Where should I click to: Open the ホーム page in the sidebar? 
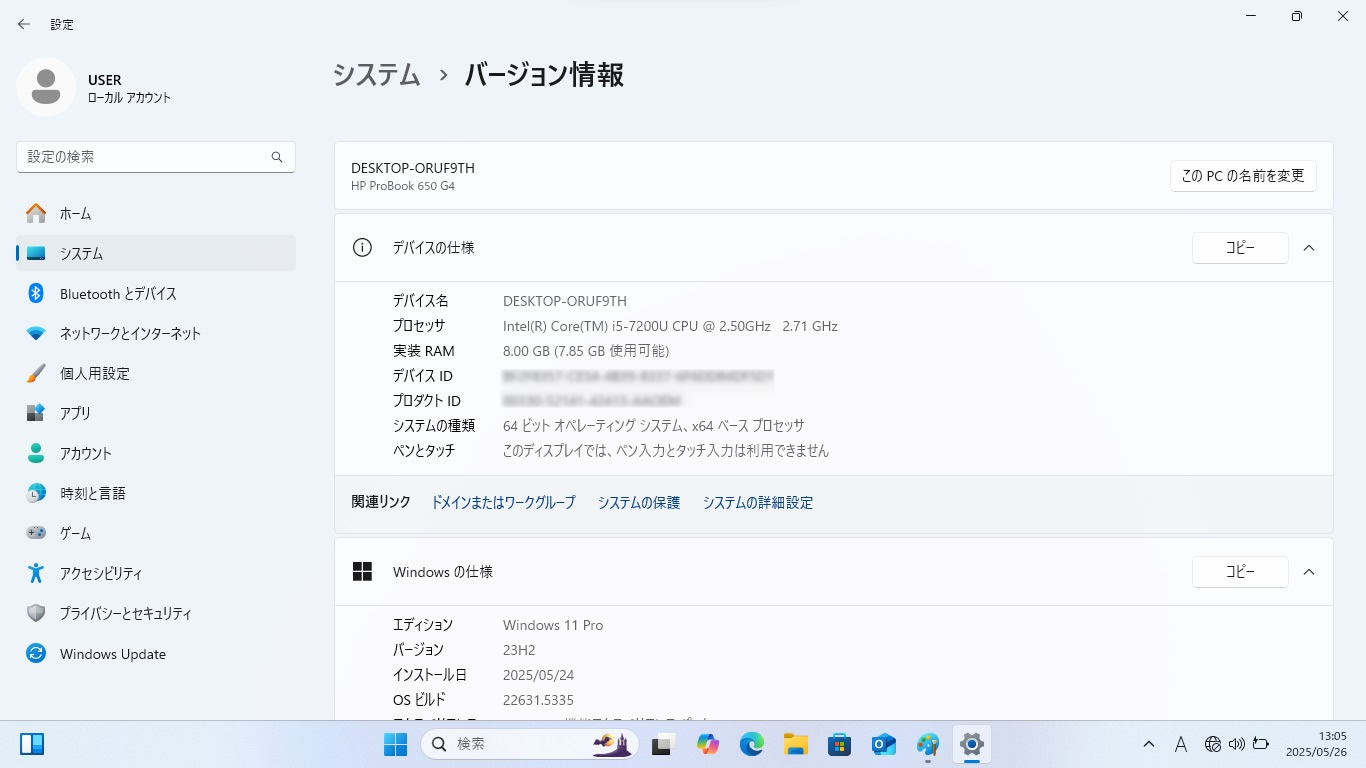point(156,213)
